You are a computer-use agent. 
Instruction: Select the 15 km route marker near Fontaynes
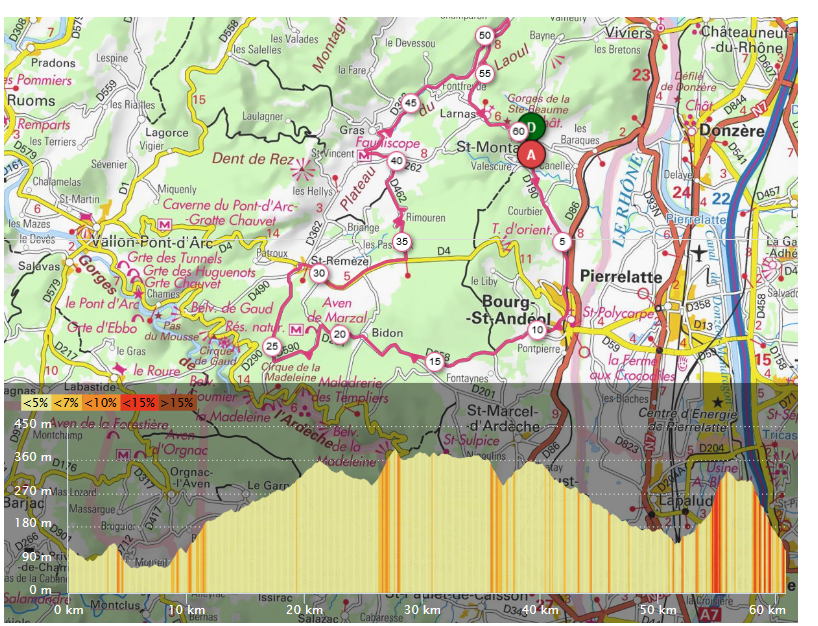tap(434, 361)
